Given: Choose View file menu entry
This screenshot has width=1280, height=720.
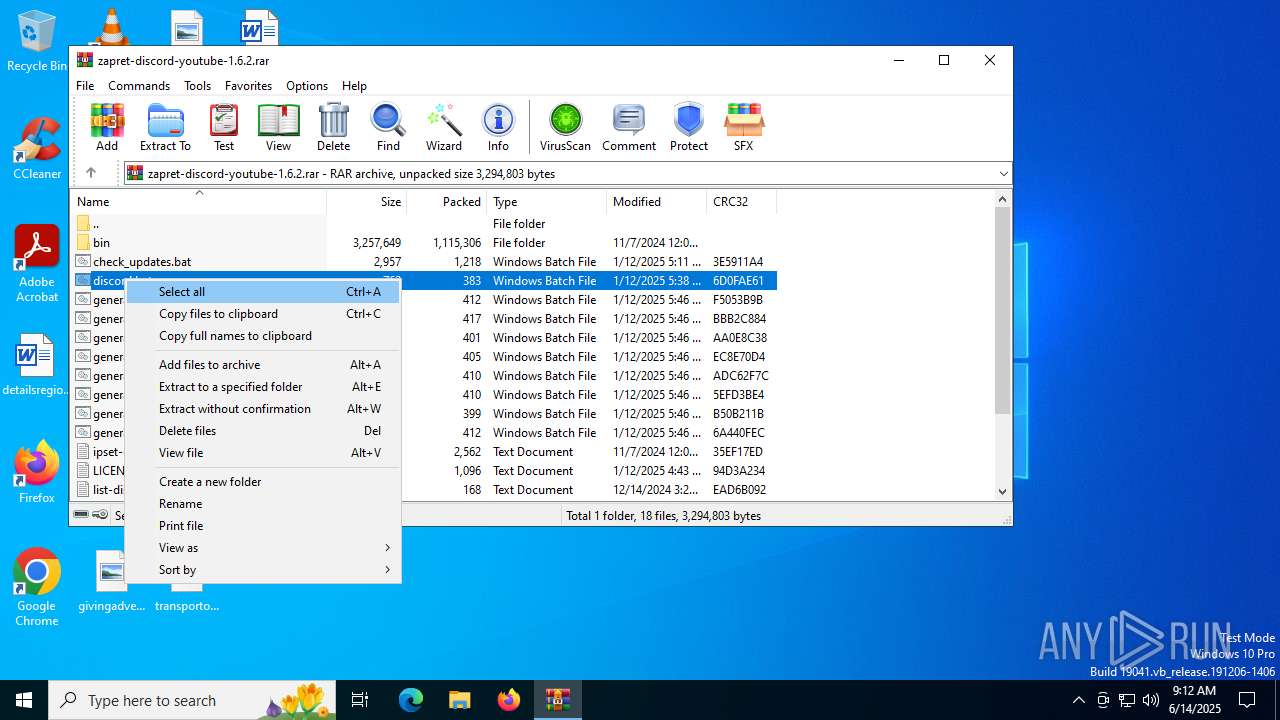Looking at the screenshot, I should click(x=264, y=452).
